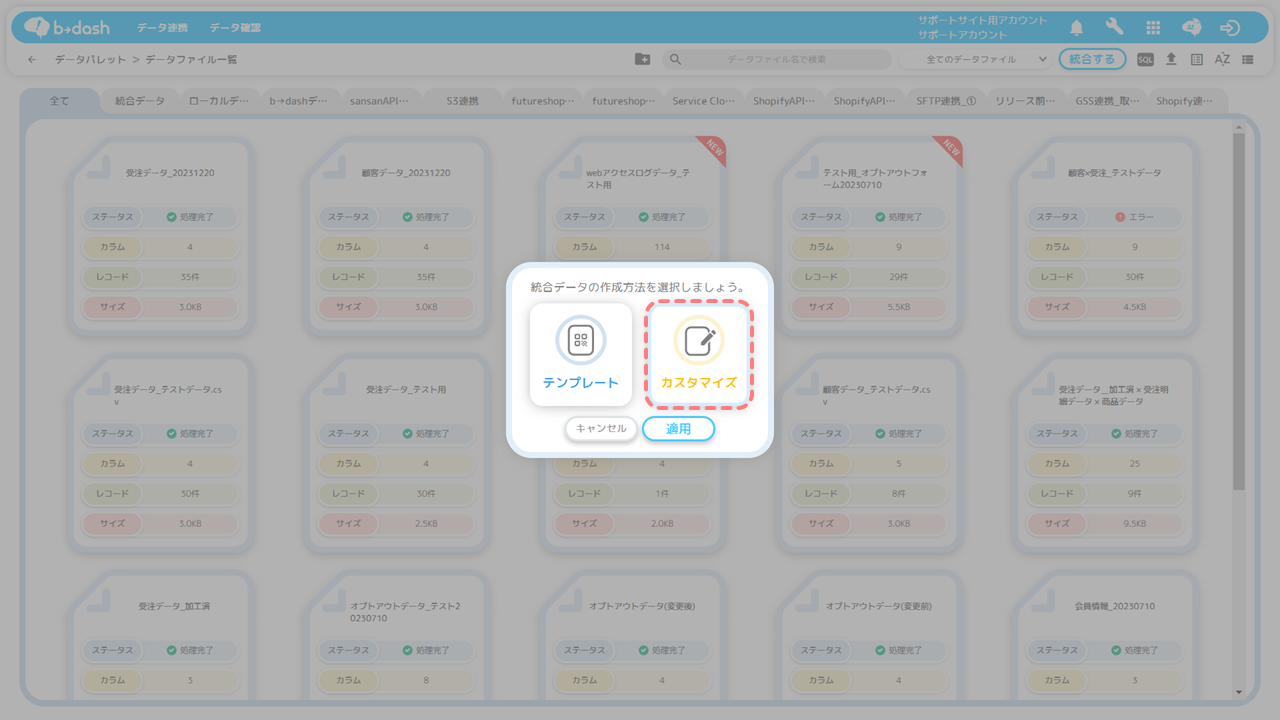The width and height of the screenshot is (1280, 720).
Task: Open the データ確認 menu
Action: 236,28
